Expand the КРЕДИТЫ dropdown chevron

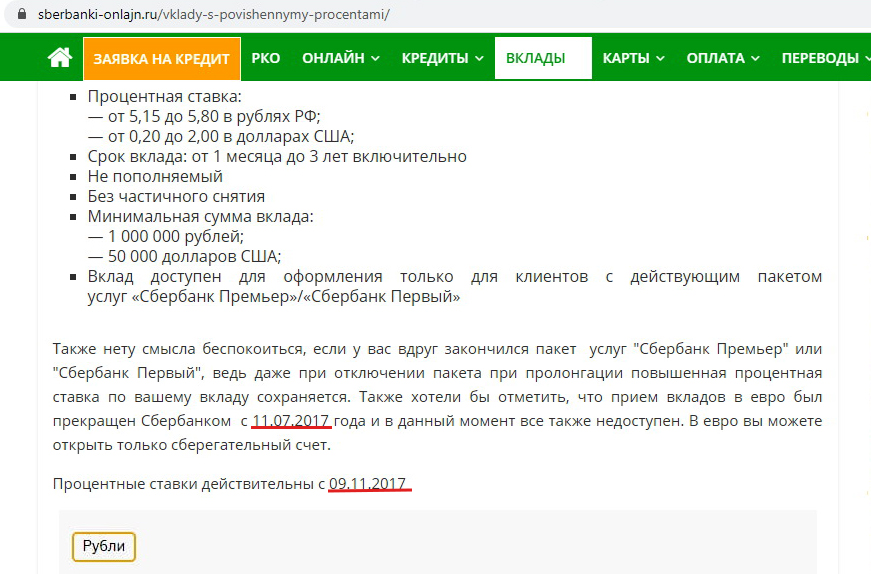479,58
